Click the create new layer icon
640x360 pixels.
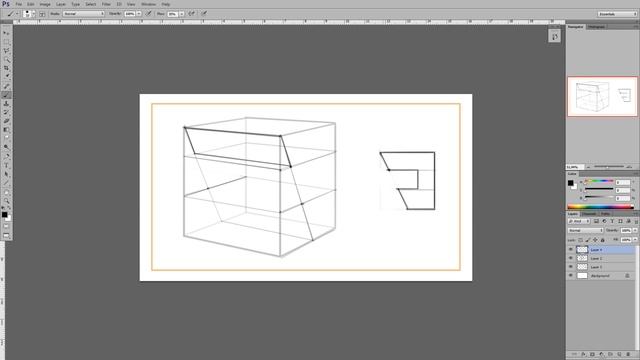620,354
